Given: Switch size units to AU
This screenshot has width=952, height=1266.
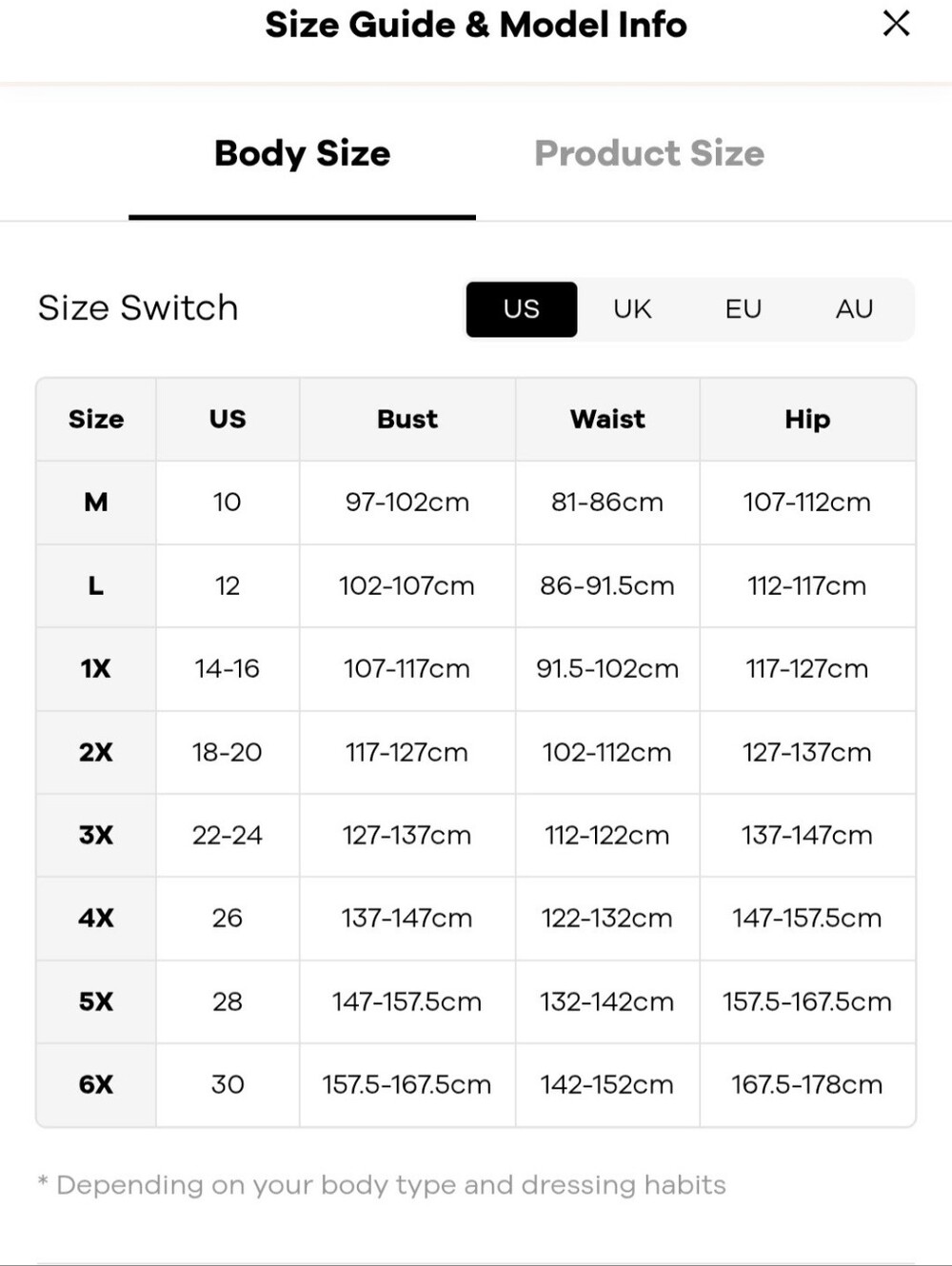Looking at the screenshot, I should click(x=854, y=309).
